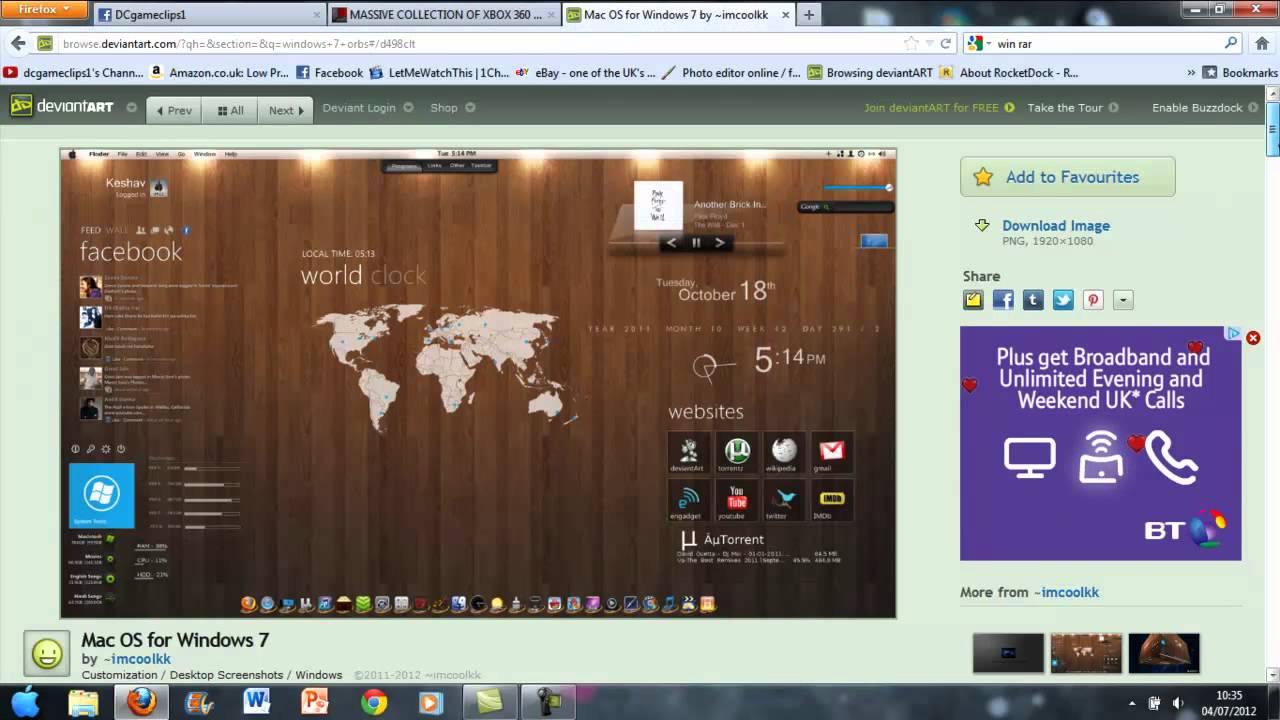Open the ~imcoolkk author link under the title
This screenshot has width=1280, height=720.
(x=139, y=659)
